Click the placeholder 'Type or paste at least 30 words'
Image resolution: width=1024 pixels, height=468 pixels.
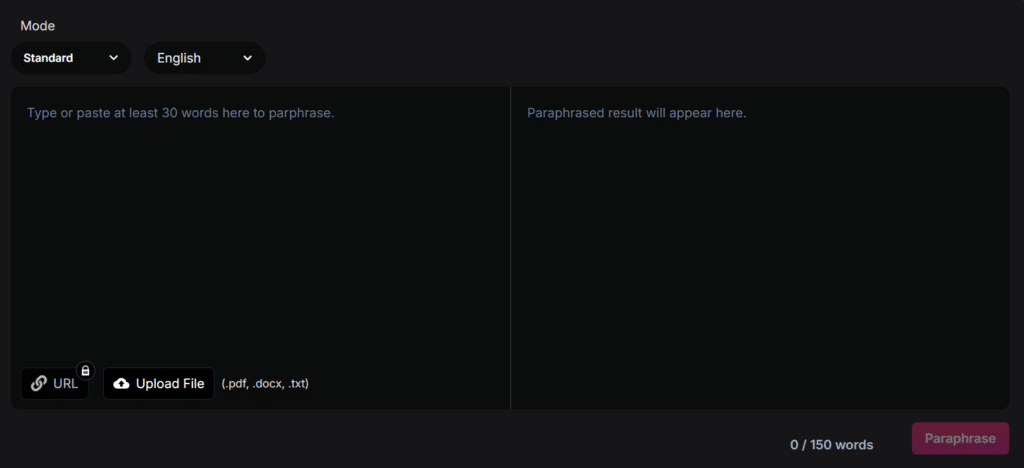[x=180, y=113]
